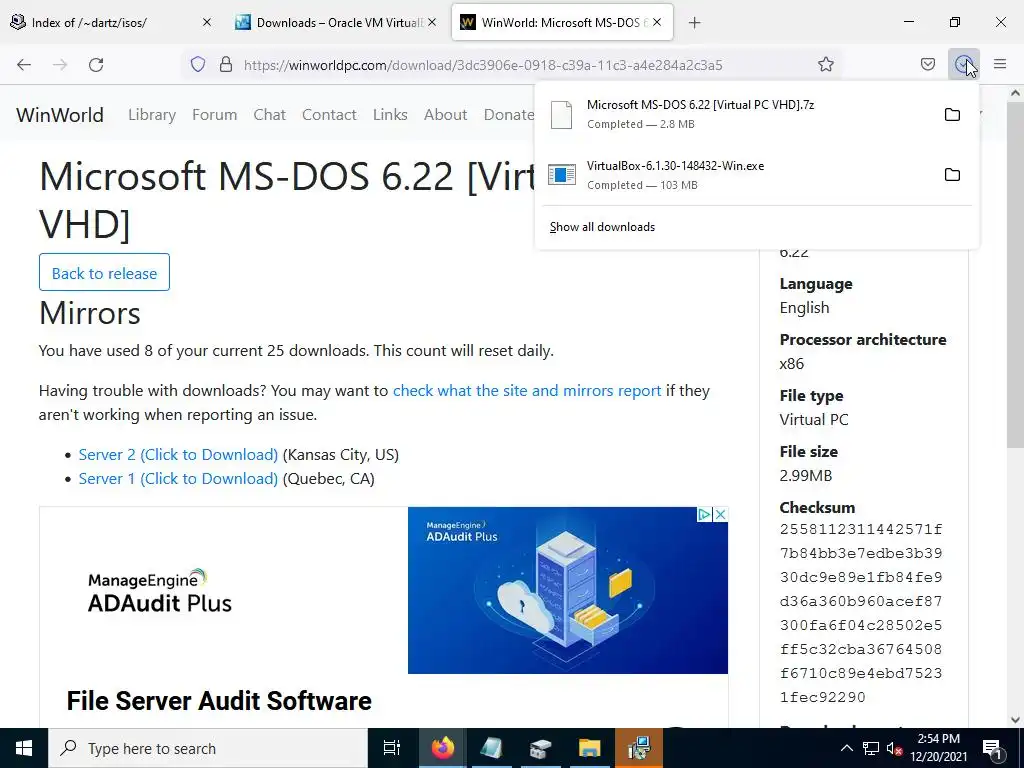Image resolution: width=1024 pixels, height=768 pixels.
Task: Open File Explorer from the taskbar
Action: pyautogui.click(x=589, y=748)
